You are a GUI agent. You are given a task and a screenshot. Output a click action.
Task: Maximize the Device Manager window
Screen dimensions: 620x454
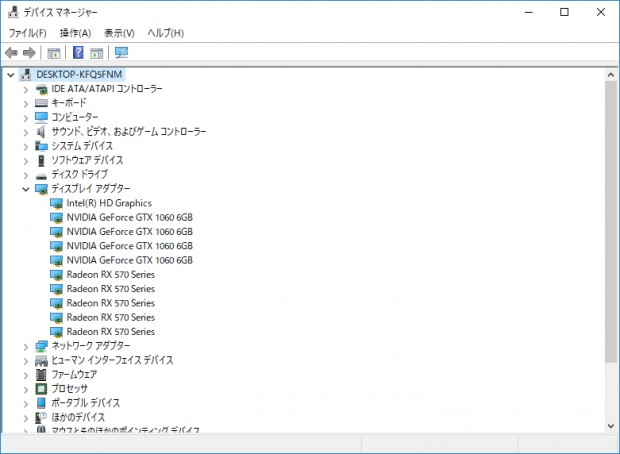565,12
